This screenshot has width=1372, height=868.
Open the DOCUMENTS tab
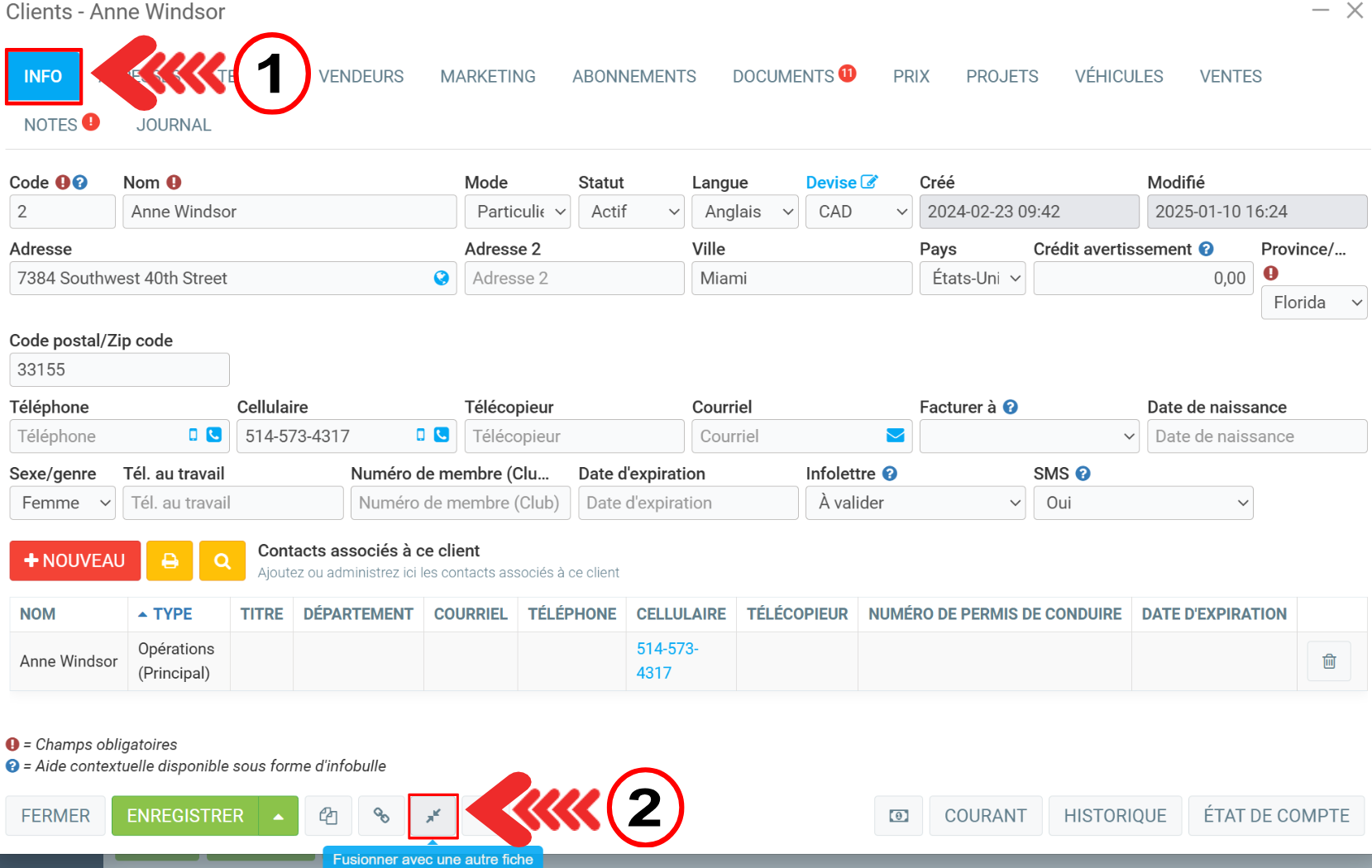[783, 76]
